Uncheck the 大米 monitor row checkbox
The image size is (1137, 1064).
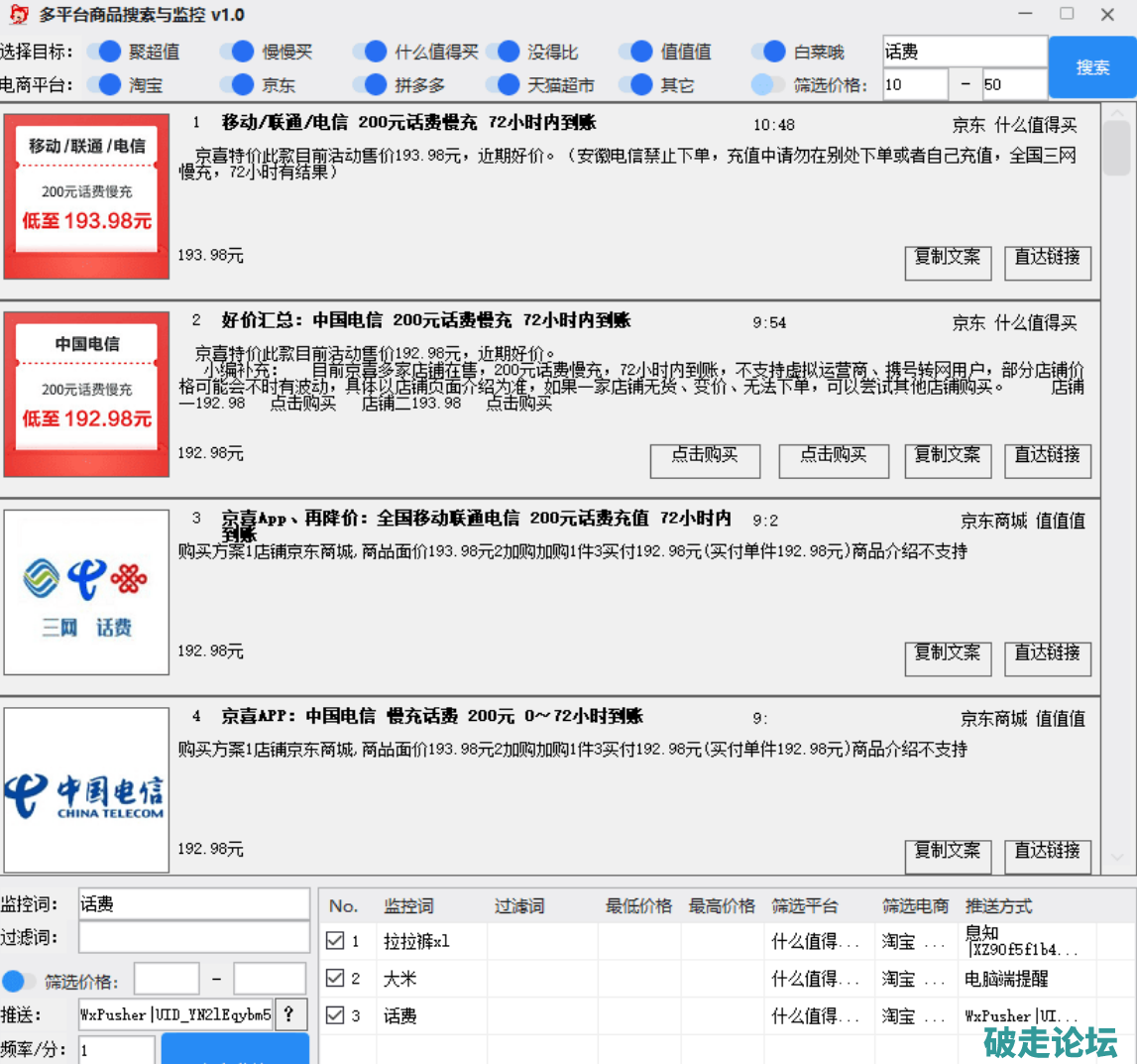click(x=335, y=979)
